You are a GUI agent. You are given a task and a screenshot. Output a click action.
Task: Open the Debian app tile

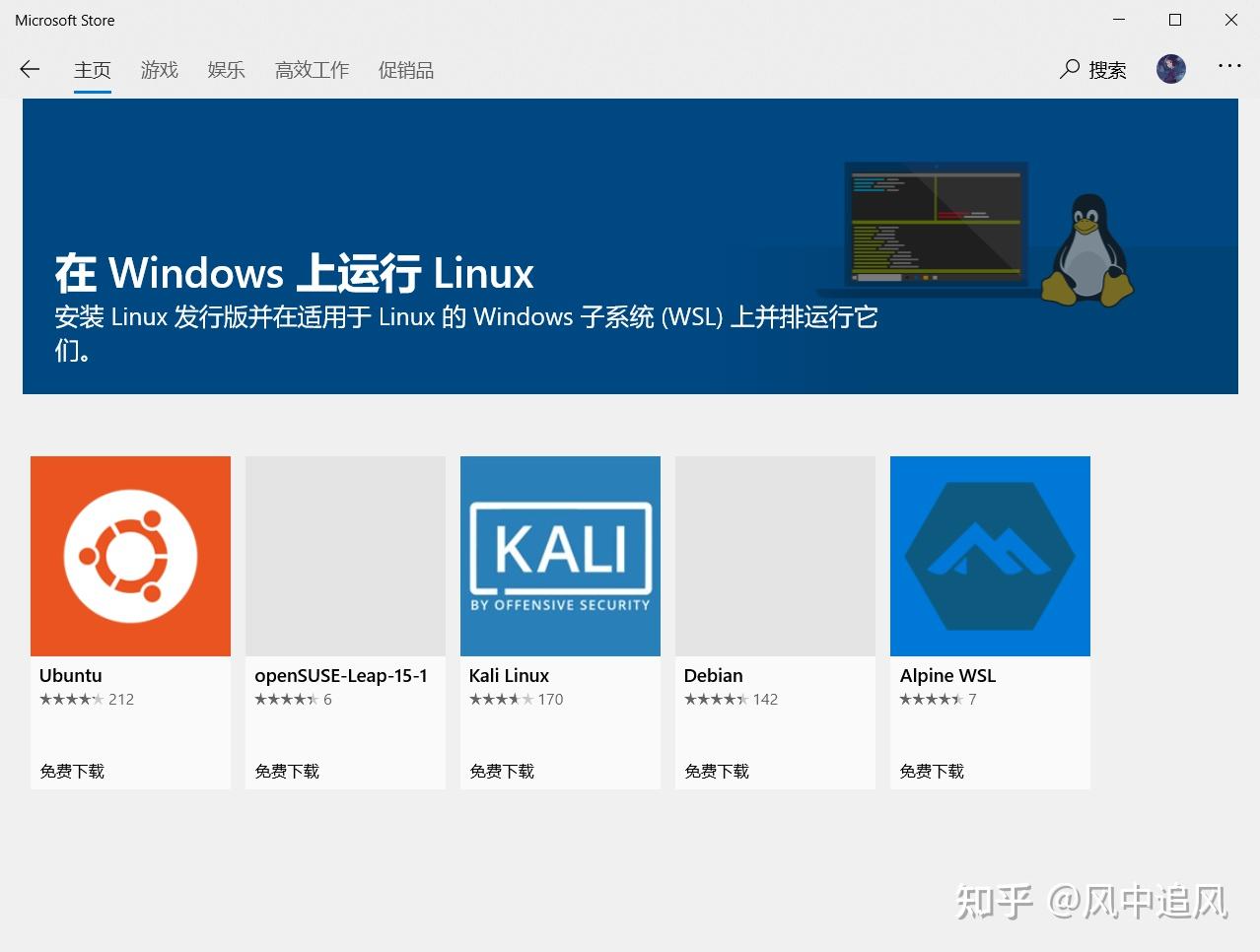click(x=775, y=556)
